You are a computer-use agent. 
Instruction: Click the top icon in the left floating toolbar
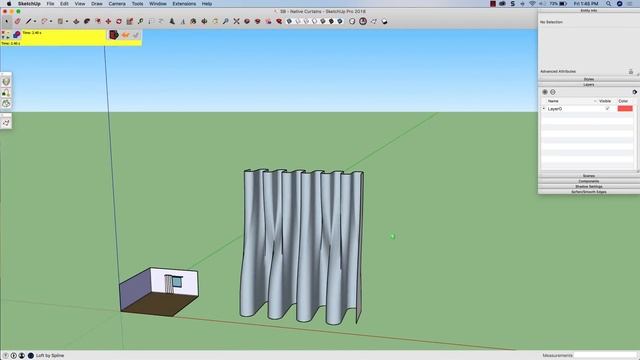point(6,82)
